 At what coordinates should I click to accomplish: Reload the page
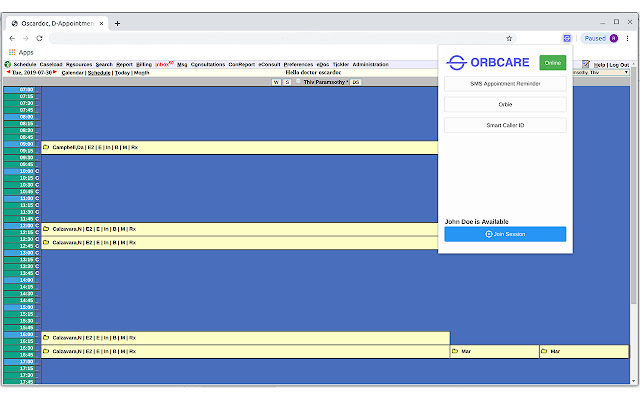(39, 38)
